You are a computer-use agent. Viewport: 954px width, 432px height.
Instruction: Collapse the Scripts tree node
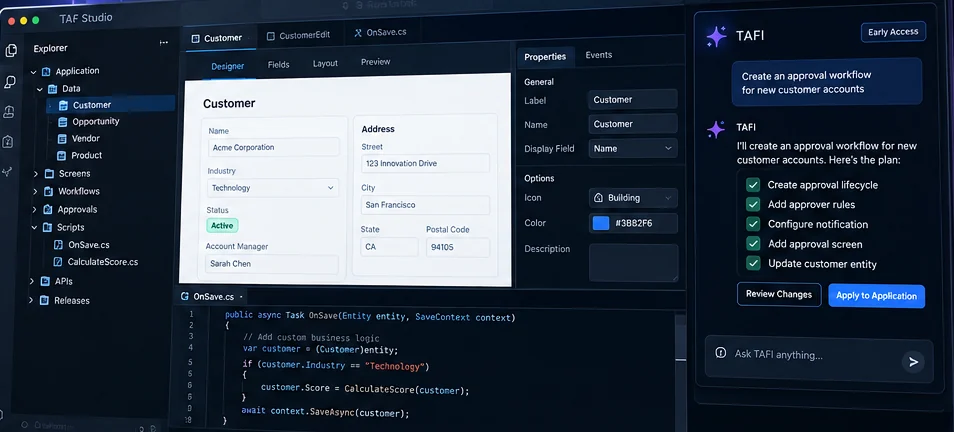tap(33, 228)
